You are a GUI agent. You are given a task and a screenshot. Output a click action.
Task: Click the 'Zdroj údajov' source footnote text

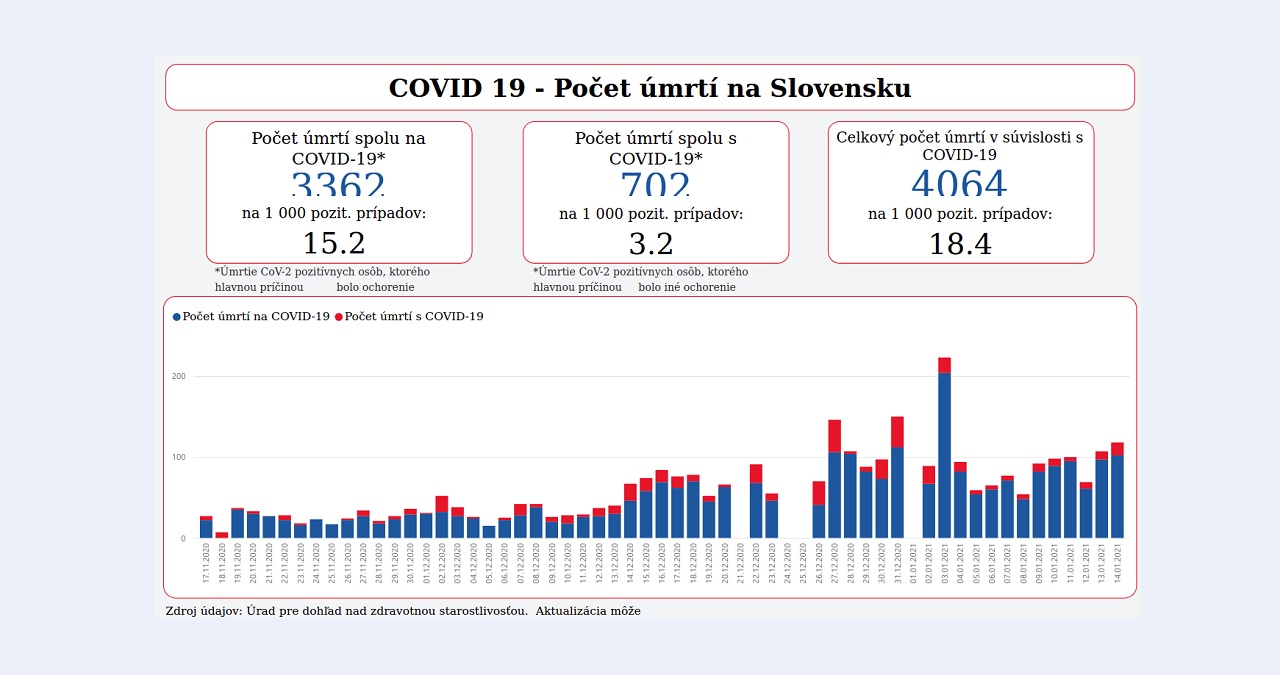click(403, 610)
